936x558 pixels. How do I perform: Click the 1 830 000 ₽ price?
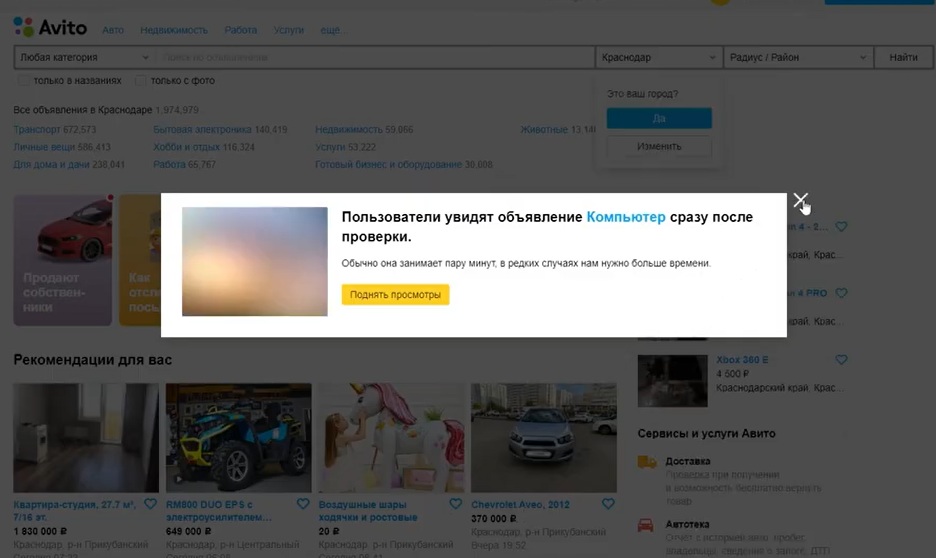click(x=40, y=531)
